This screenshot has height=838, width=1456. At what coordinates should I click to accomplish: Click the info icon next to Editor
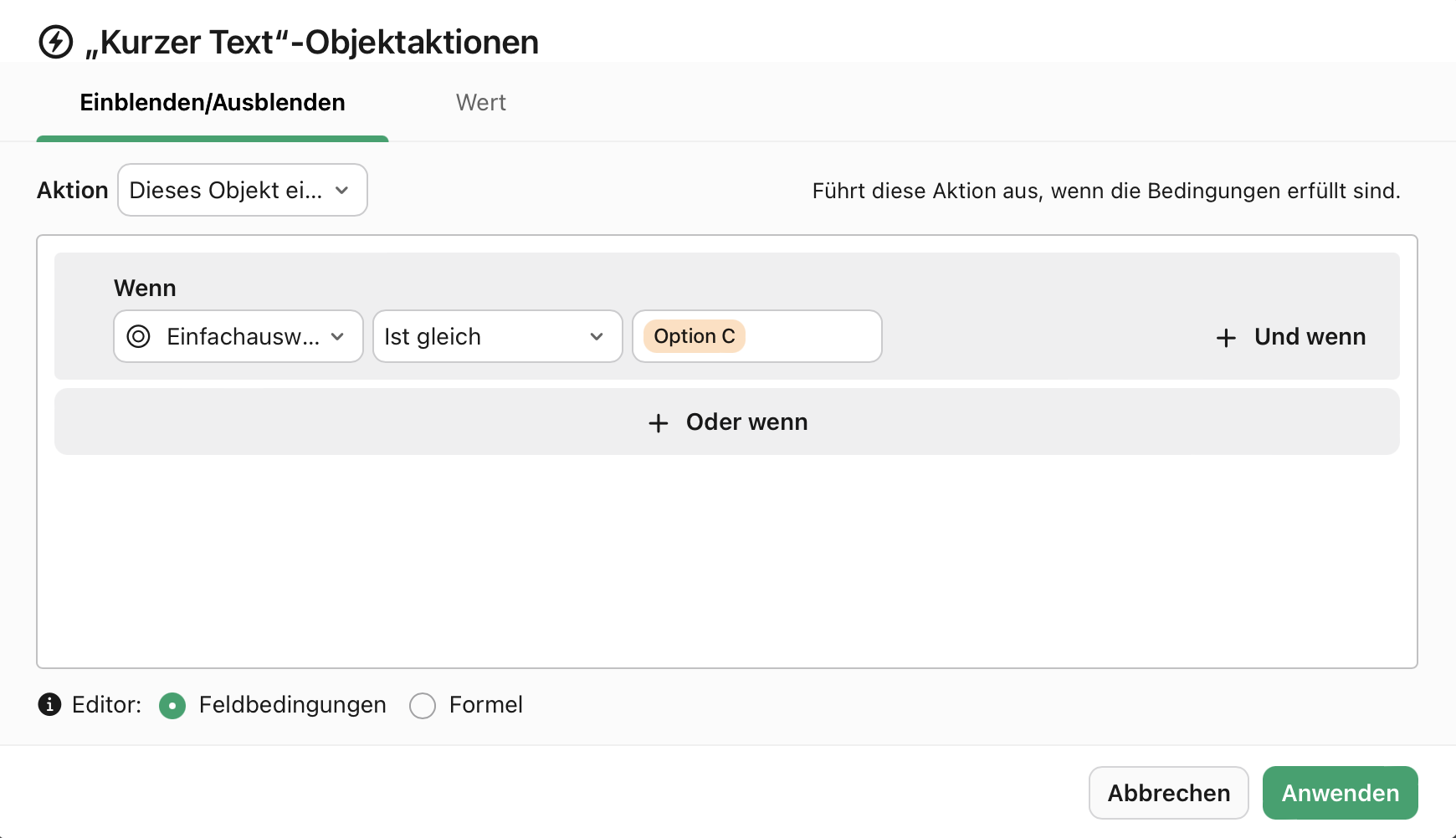50,705
